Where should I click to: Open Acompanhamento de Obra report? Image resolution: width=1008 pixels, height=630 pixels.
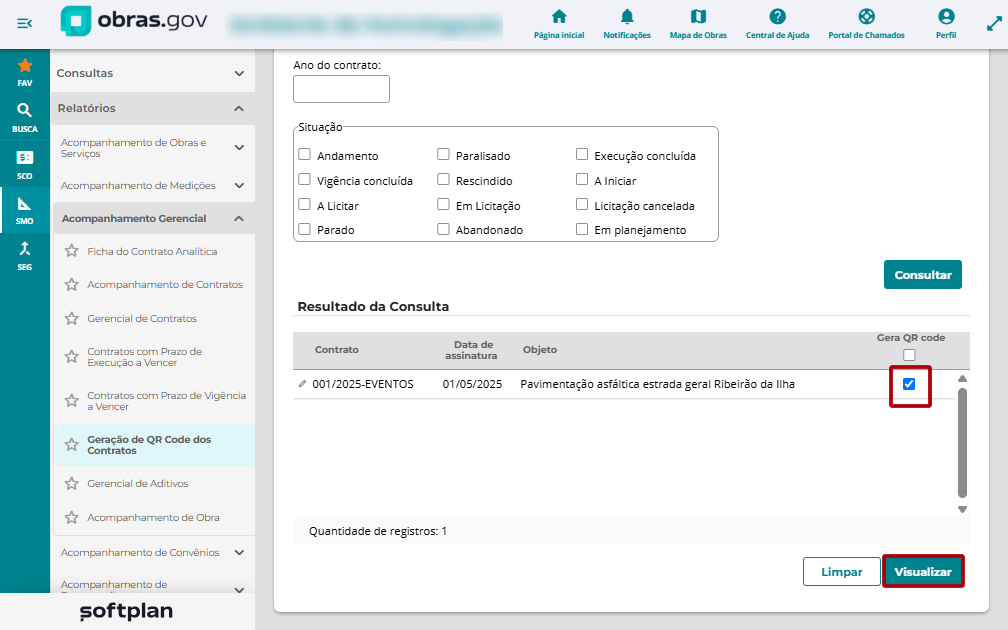[x=153, y=518]
